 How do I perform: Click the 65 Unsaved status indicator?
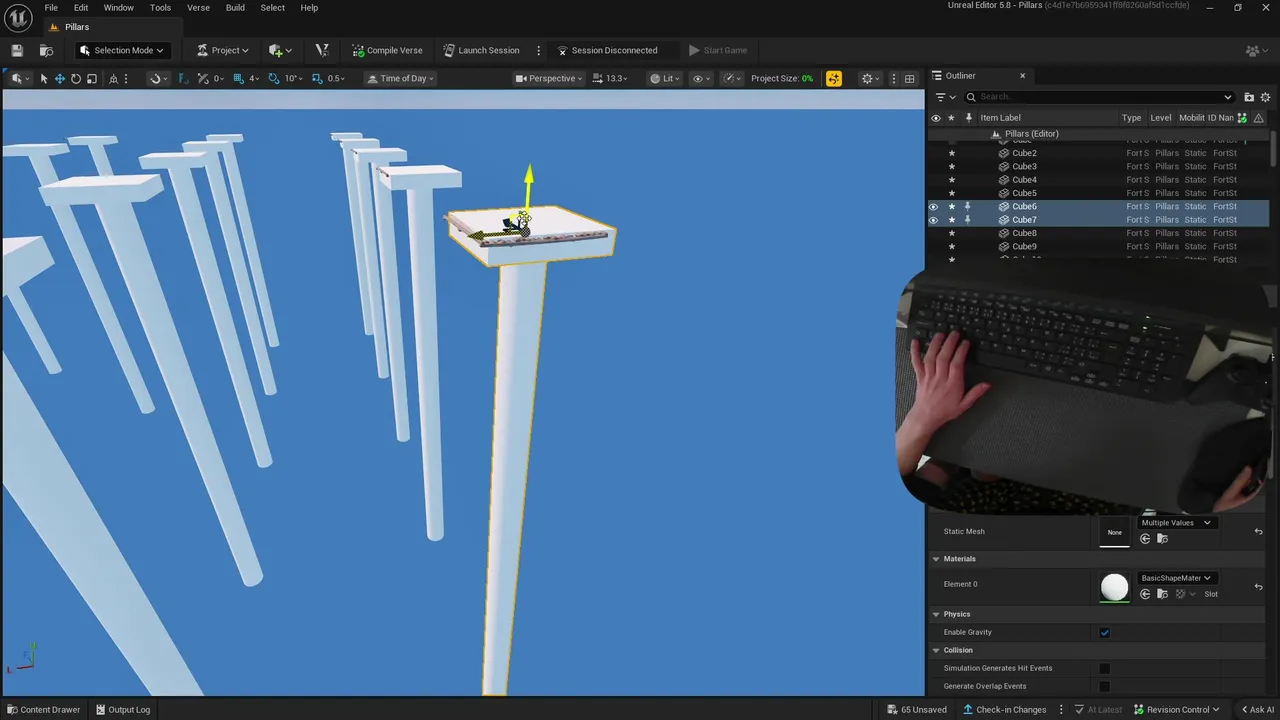click(x=917, y=710)
